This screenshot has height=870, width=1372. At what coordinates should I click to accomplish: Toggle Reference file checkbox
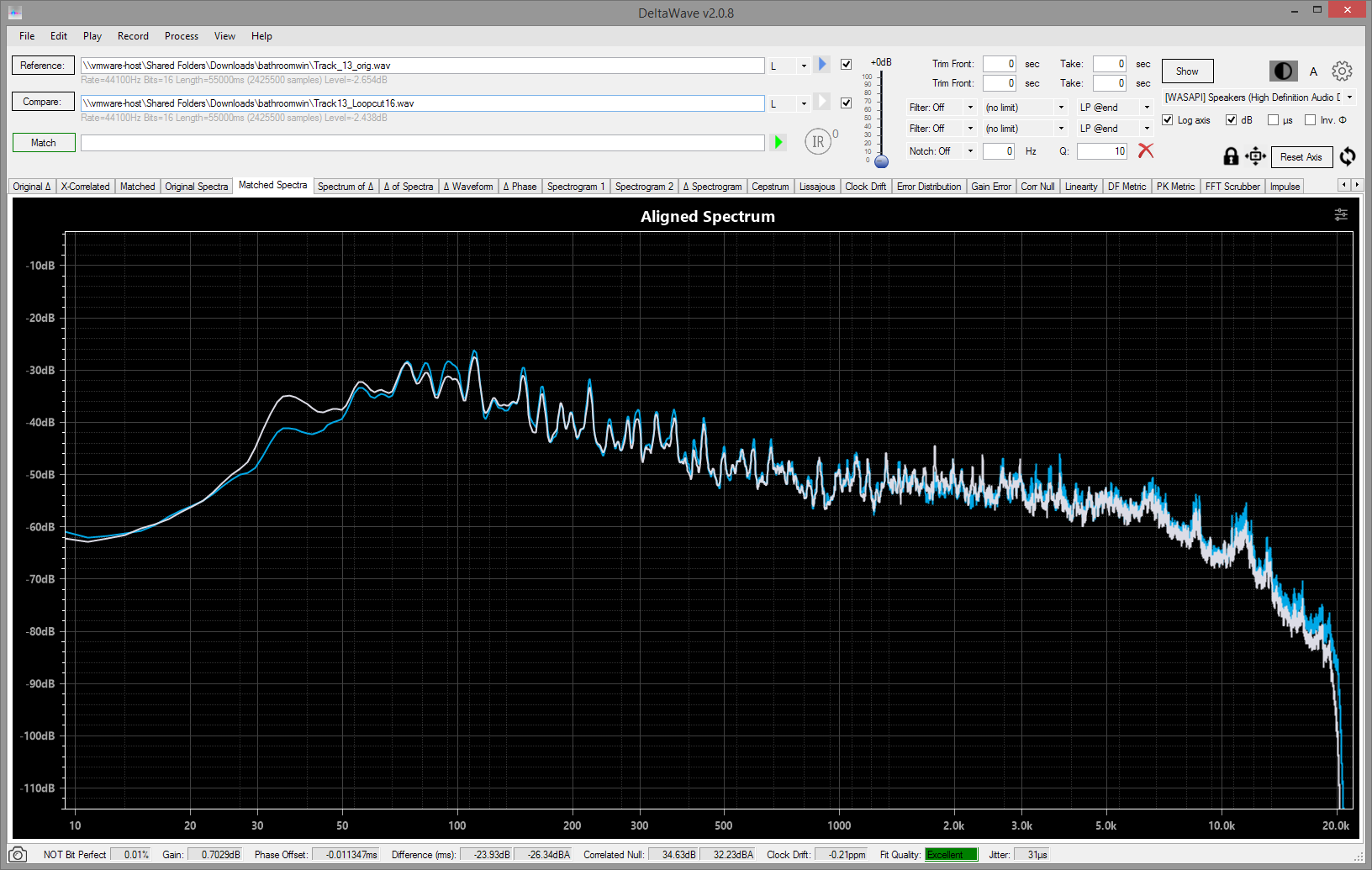[846, 65]
